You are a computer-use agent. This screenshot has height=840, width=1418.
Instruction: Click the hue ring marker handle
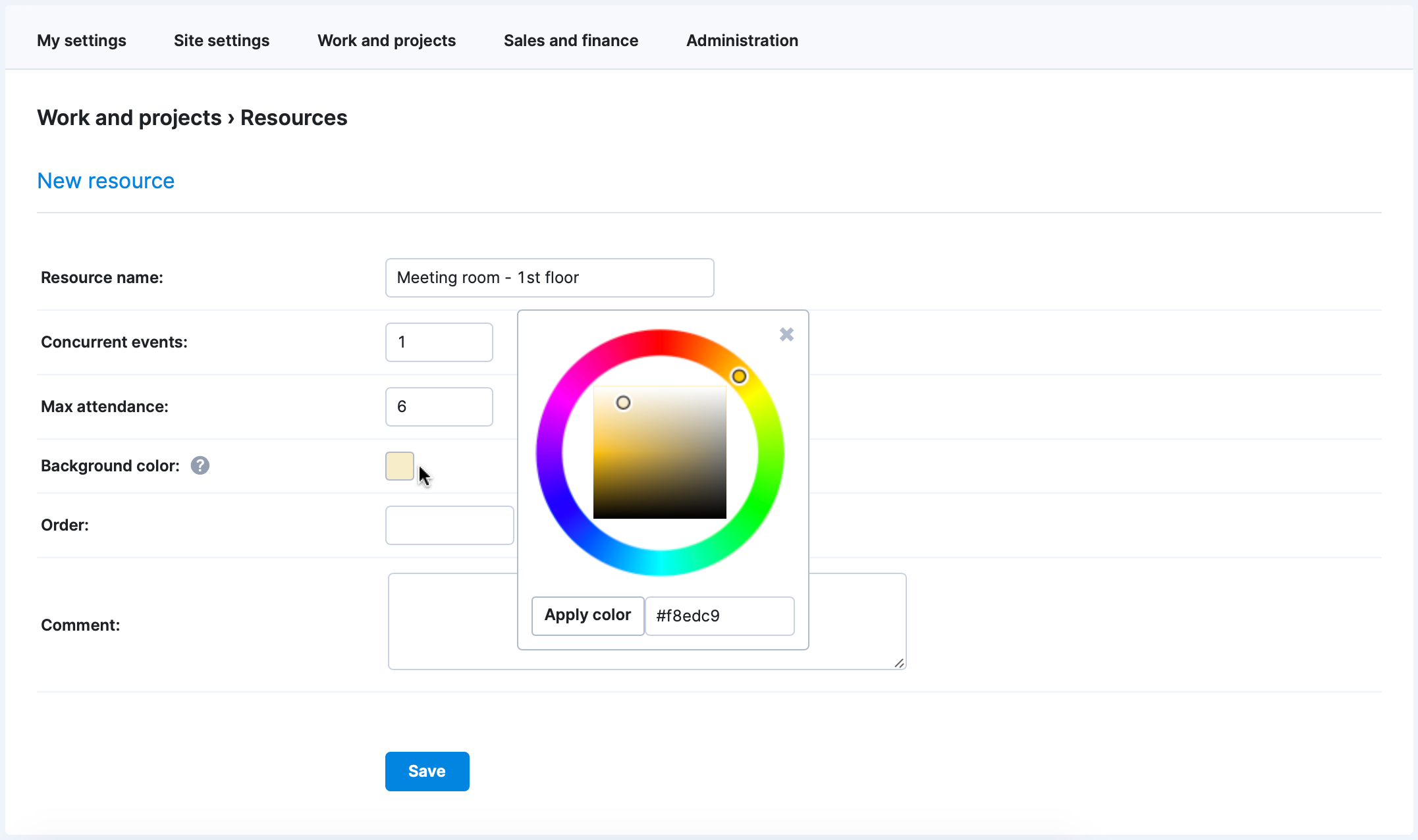click(x=739, y=376)
